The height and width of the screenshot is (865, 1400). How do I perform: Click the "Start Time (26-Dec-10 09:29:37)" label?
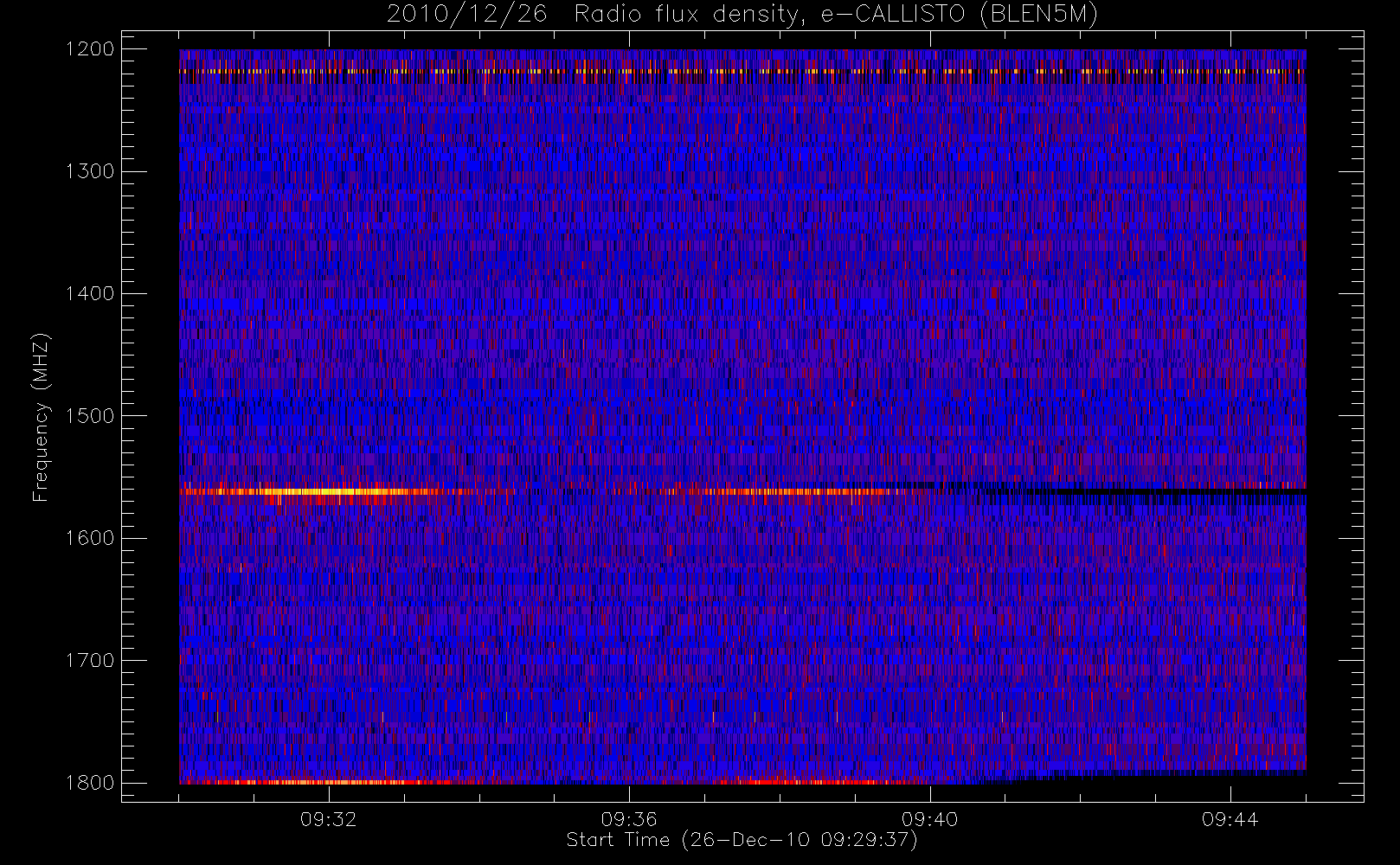[x=742, y=840]
